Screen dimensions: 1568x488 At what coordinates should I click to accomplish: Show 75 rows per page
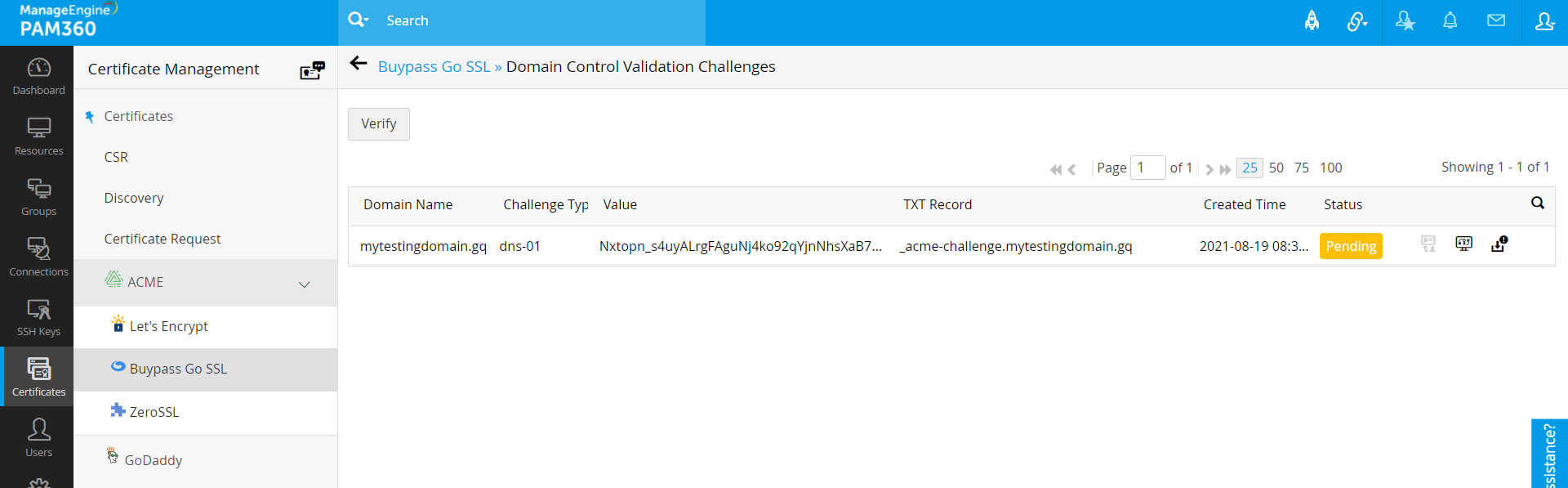(1302, 168)
